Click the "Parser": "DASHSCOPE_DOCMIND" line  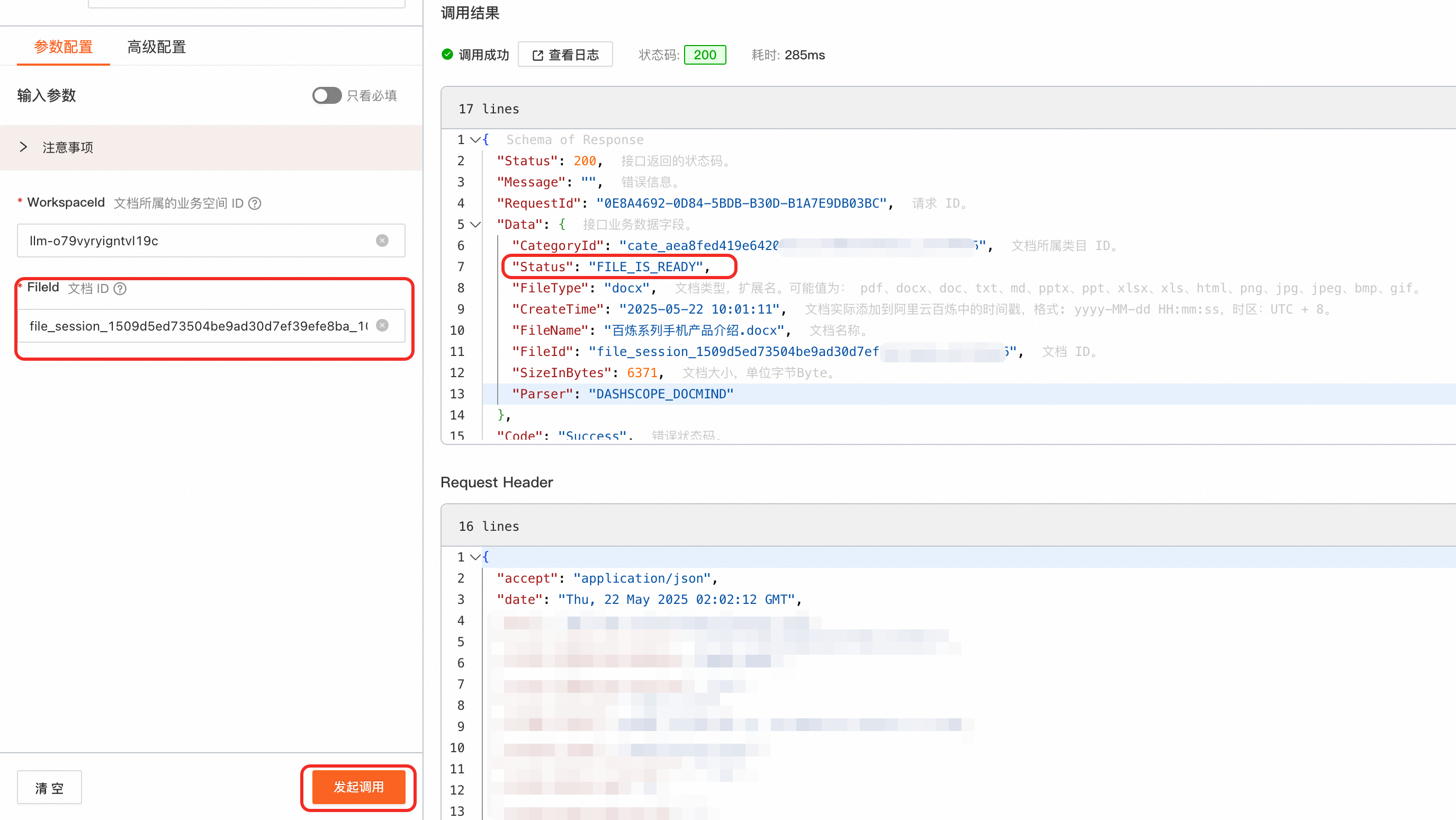[x=623, y=394]
